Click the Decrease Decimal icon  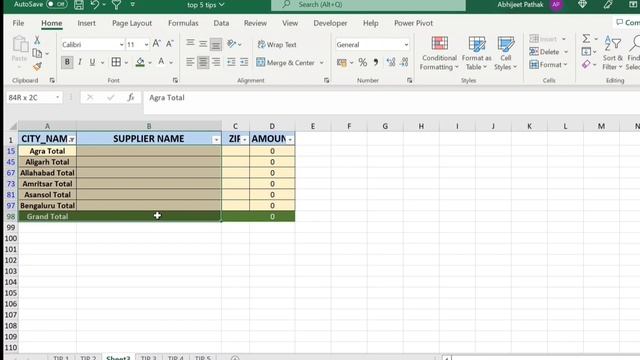coord(404,62)
